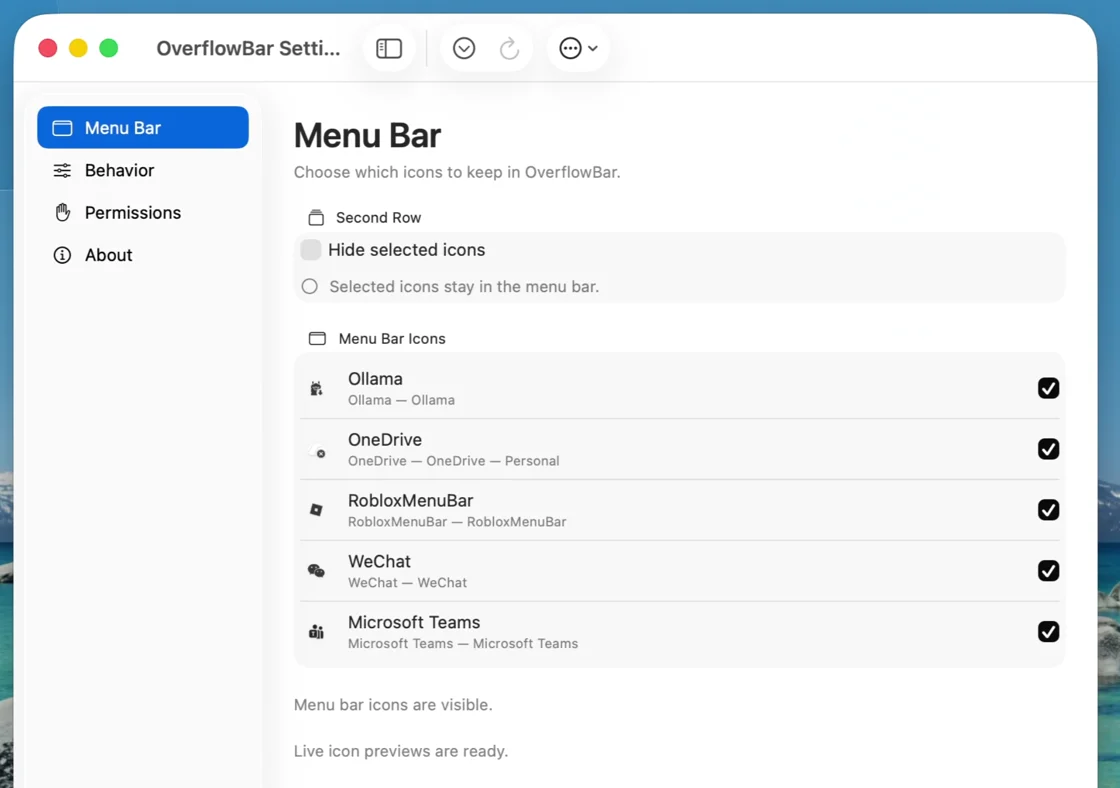
Task: Click the 'WeChat — WeChat' subtitle
Action: (x=407, y=582)
